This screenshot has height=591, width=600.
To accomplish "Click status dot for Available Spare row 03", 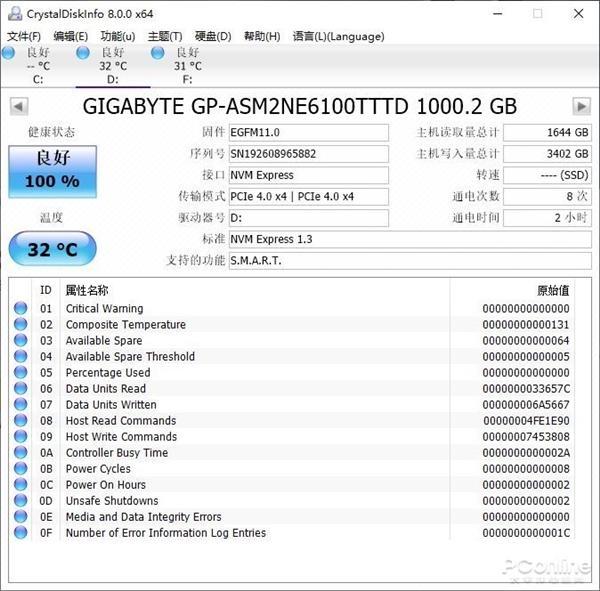I will [21, 340].
